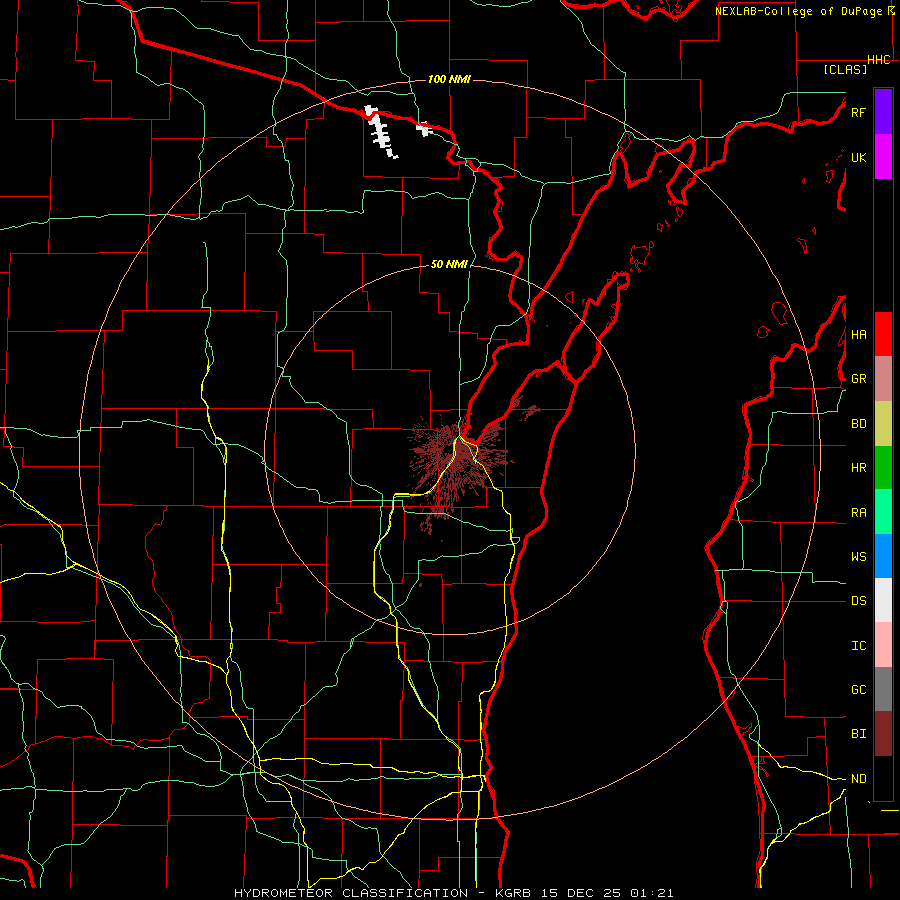This screenshot has height=900, width=900.
Task: Select the red HA legend swatch
Action: point(883,334)
